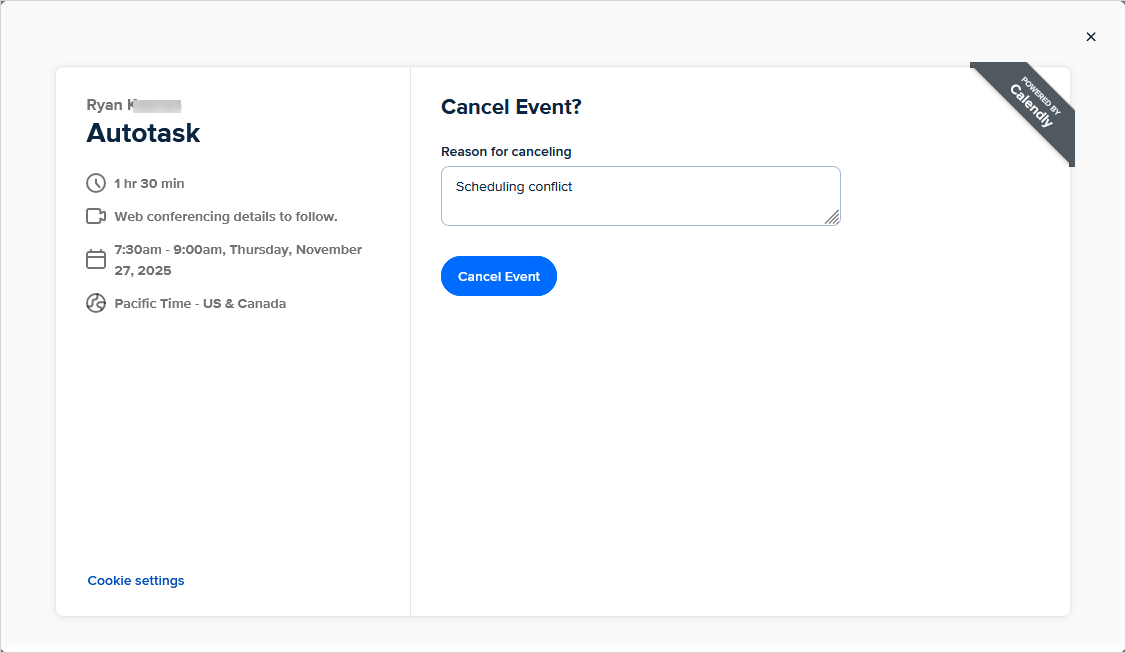Click the 7:30am - 9:00am date text
This screenshot has width=1126, height=653.
(238, 260)
